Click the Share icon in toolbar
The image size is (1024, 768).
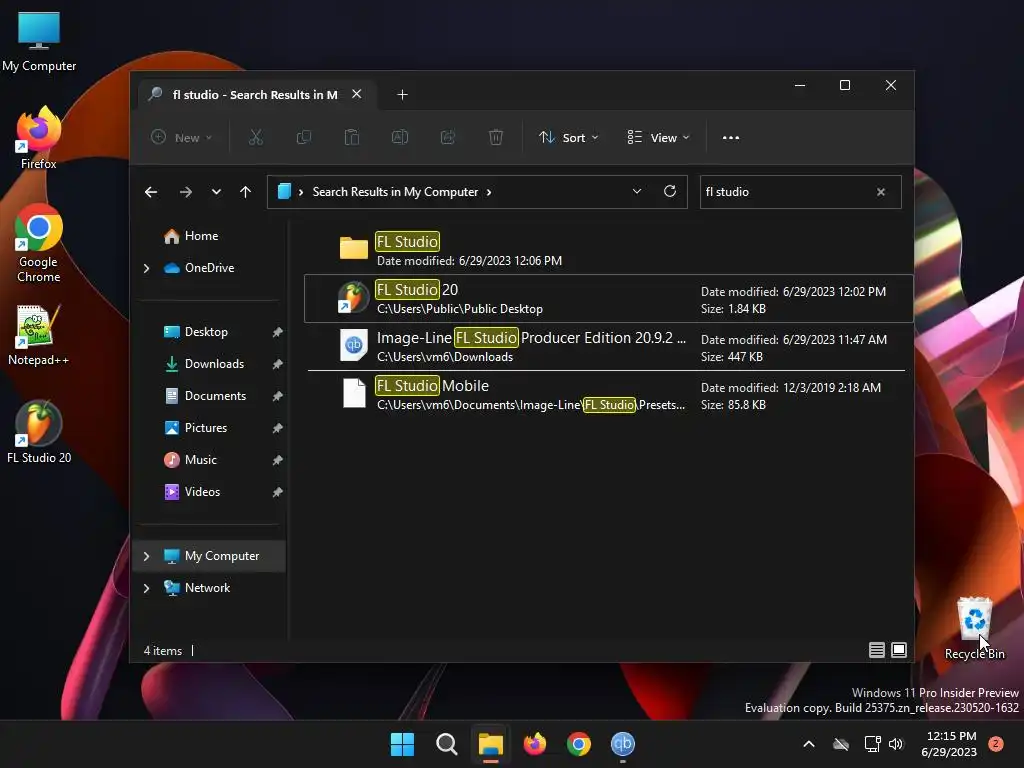(x=448, y=137)
